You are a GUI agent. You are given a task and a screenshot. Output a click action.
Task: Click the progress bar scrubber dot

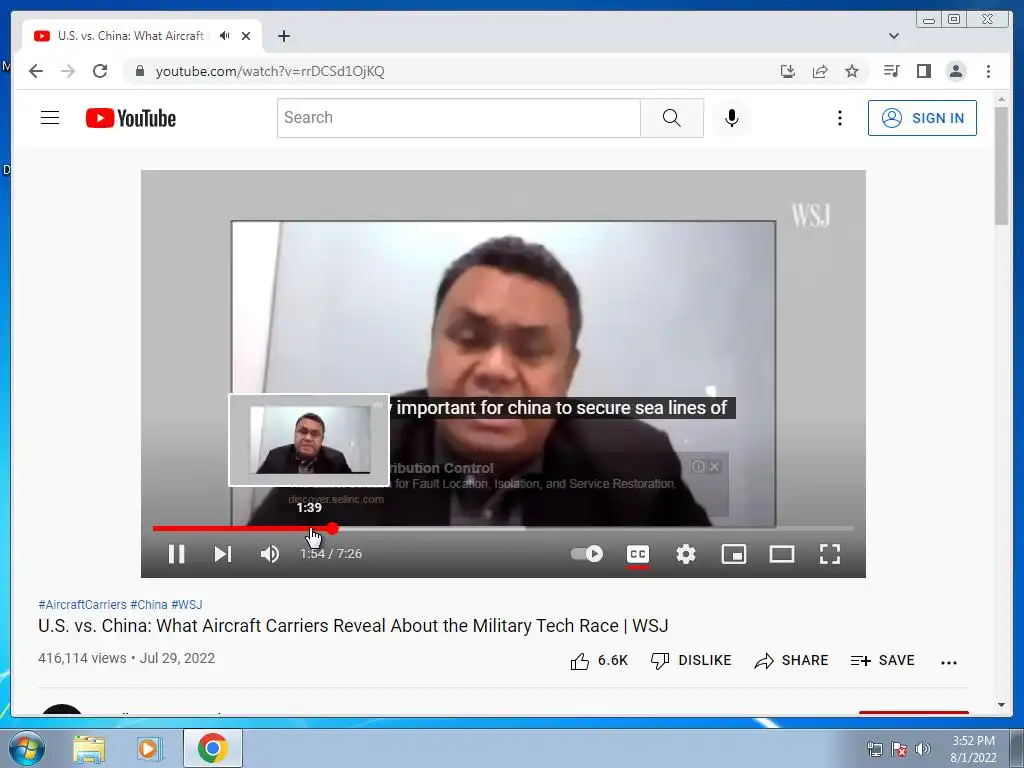[x=332, y=528]
